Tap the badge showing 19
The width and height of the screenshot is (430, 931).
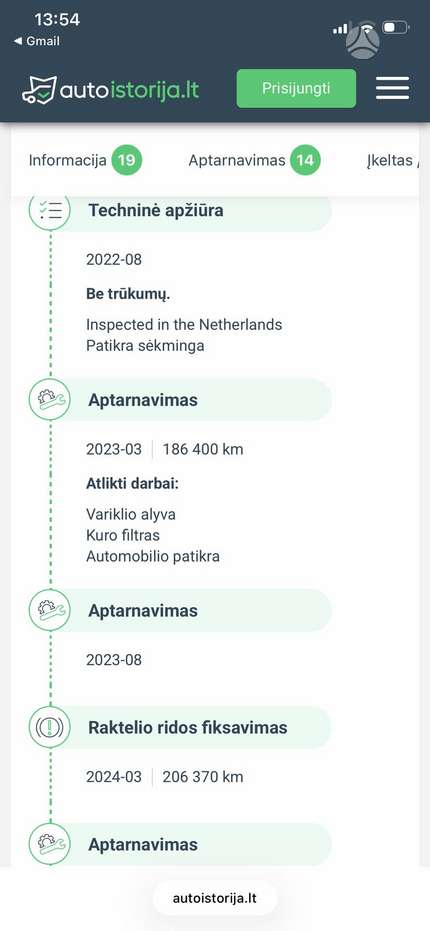coord(127,160)
